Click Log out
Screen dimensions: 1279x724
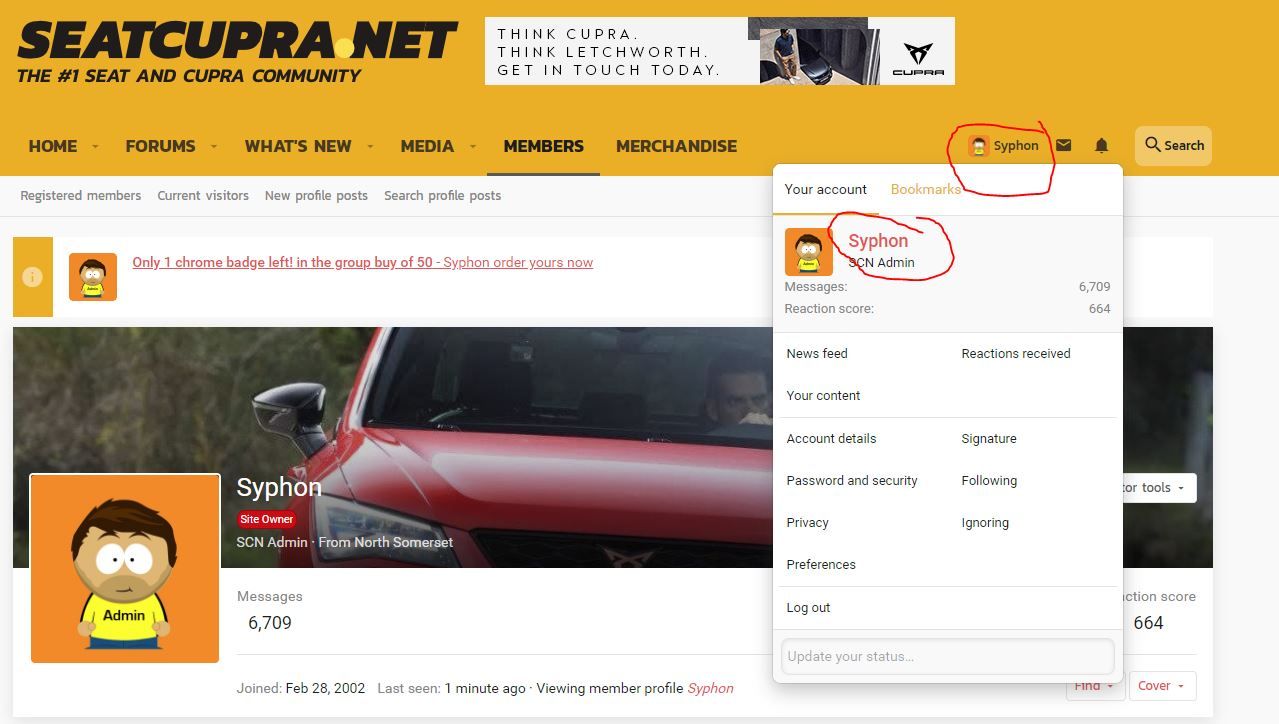pos(808,608)
